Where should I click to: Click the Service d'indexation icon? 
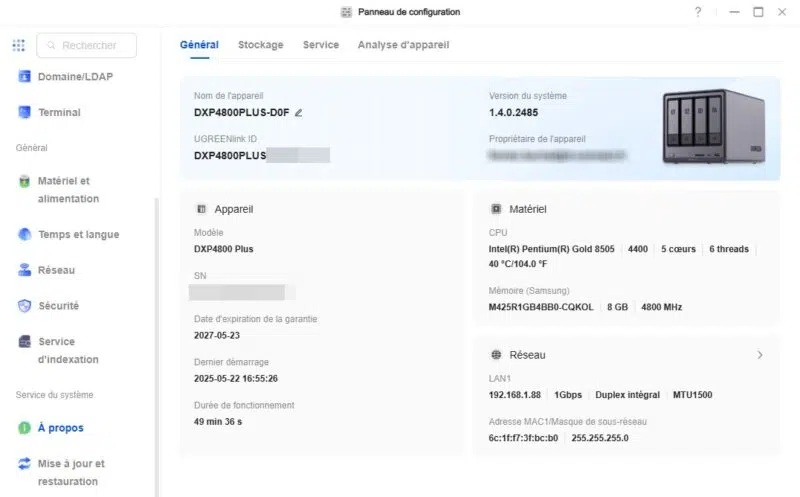click(x=24, y=341)
